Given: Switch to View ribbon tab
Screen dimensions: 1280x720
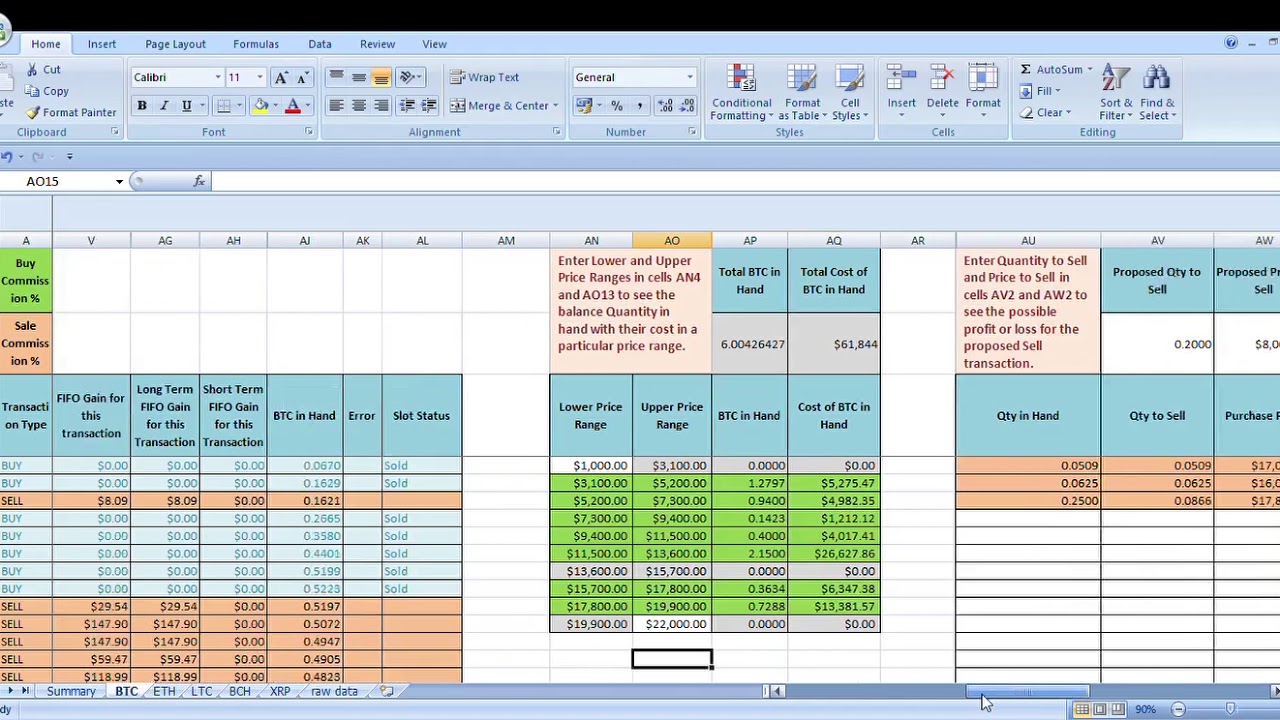Looking at the screenshot, I should [434, 44].
